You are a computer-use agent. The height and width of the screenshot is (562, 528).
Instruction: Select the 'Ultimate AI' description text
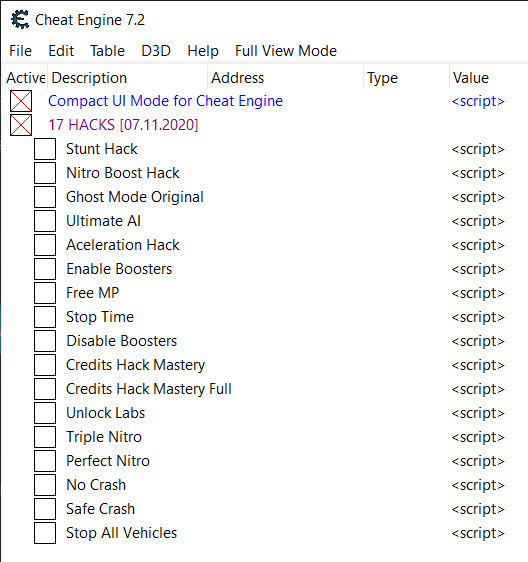tap(103, 221)
